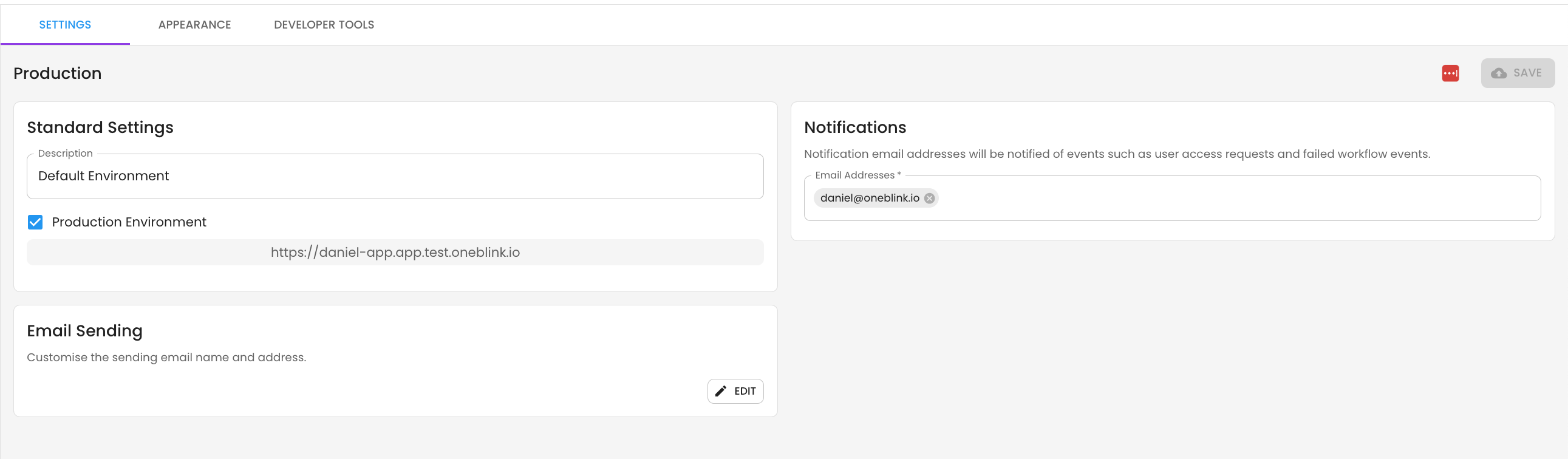Click the Customise sending email description text

pyautogui.click(x=166, y=358)
